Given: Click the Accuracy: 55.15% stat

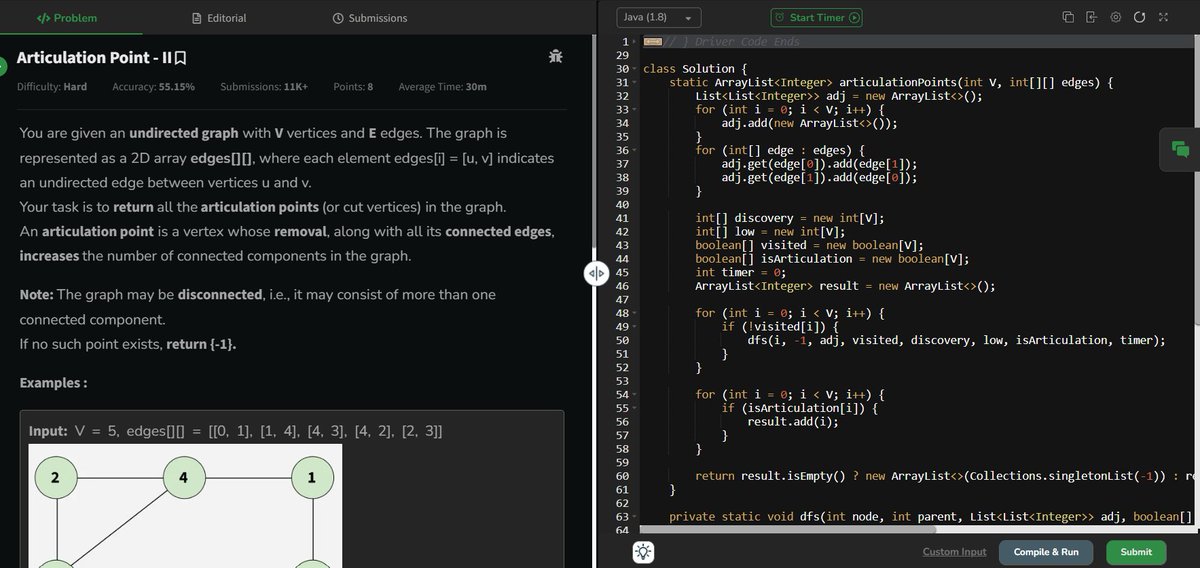Looking at the screenshot, I should click(154, 87).
